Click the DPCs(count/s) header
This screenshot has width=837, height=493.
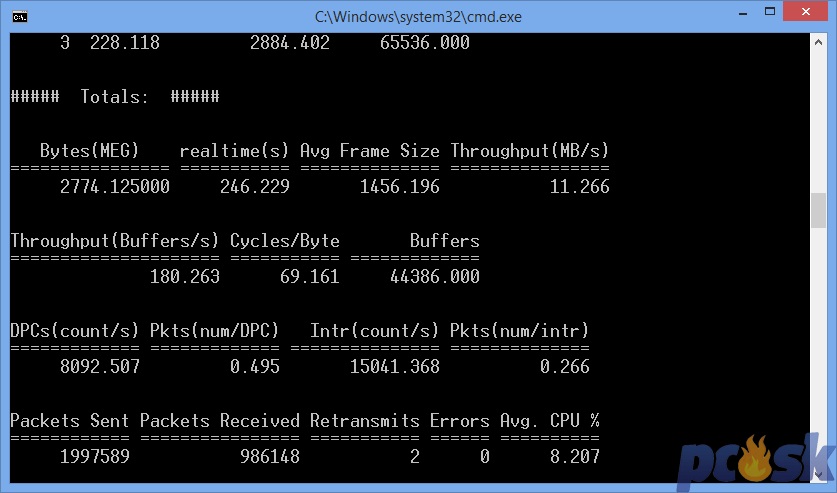click(x=75, y=331)
